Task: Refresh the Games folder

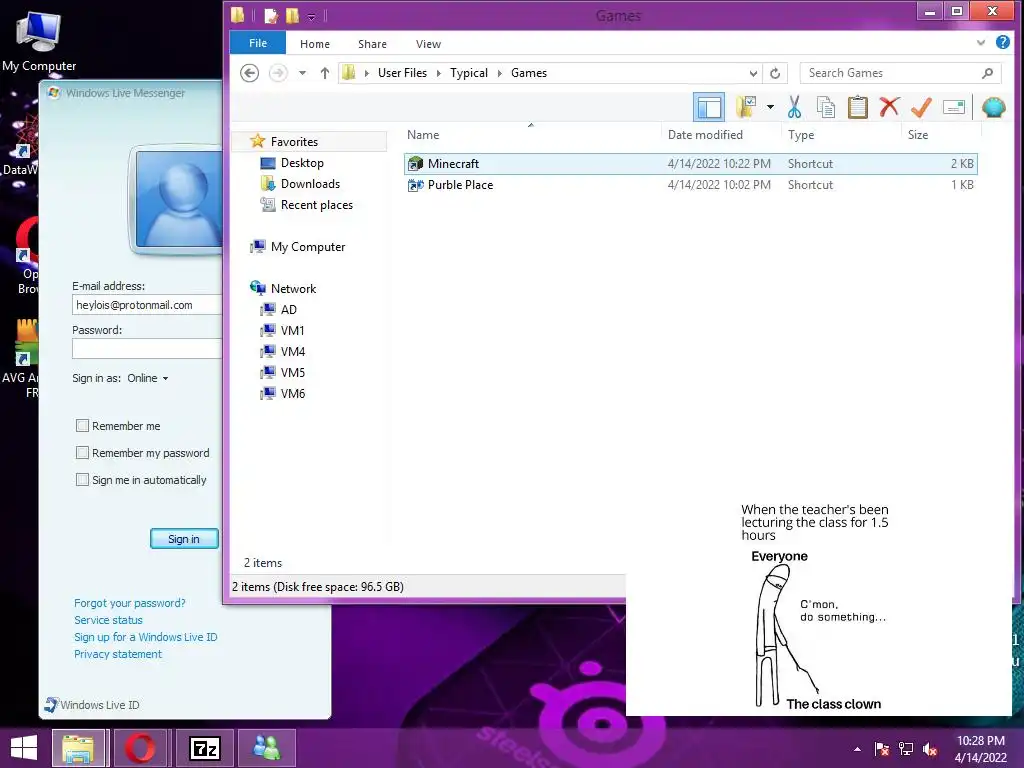Action: point(775,73)
